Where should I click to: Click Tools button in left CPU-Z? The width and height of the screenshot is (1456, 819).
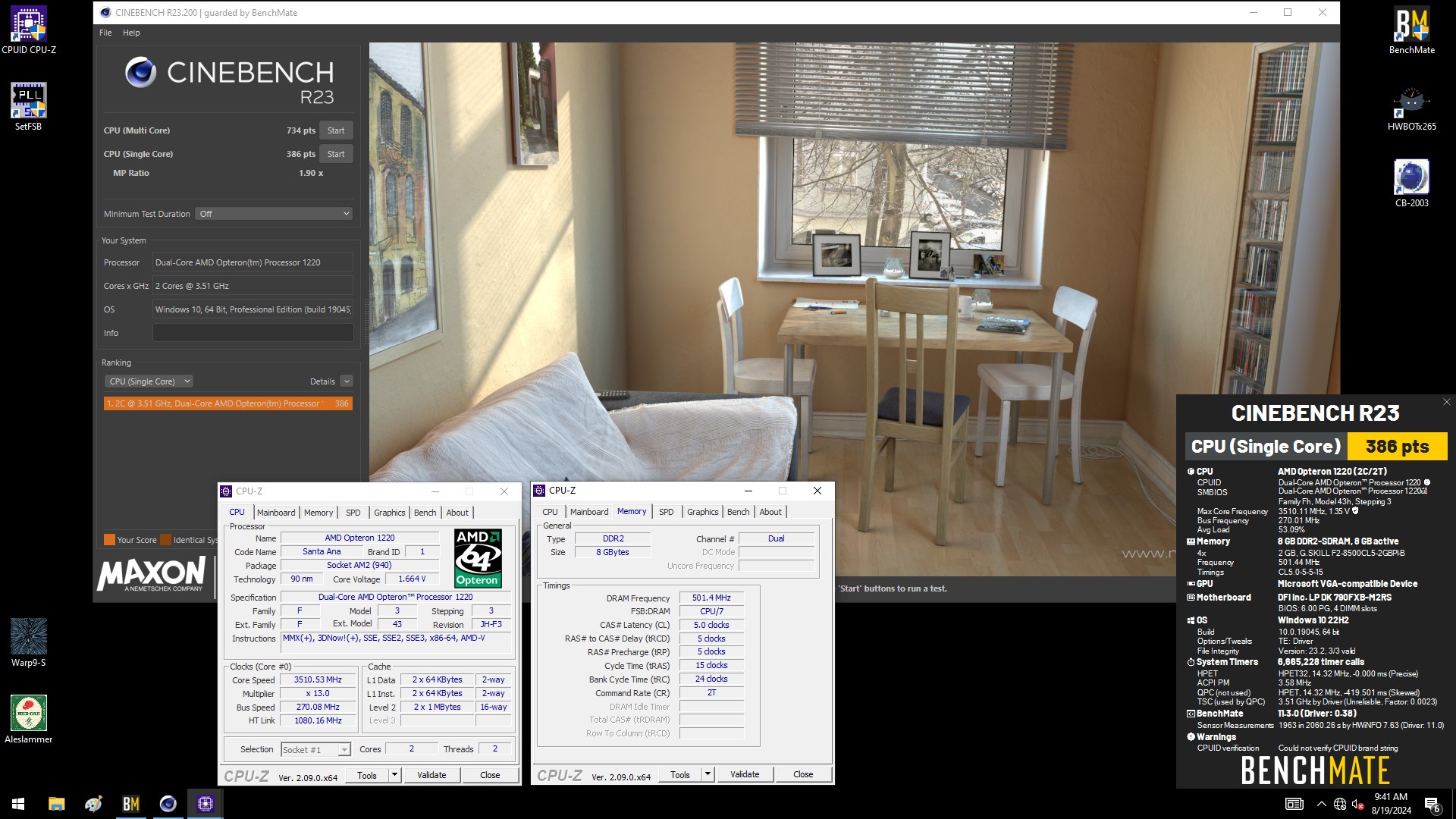(x=367, y=775)
